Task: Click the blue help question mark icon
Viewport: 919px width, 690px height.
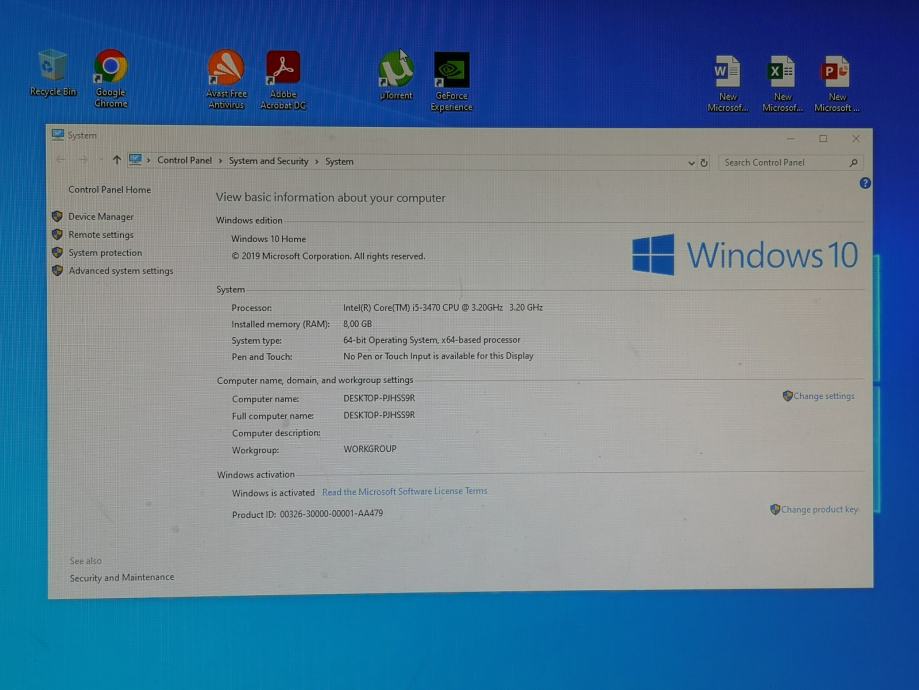Action: tap(865, 183)
